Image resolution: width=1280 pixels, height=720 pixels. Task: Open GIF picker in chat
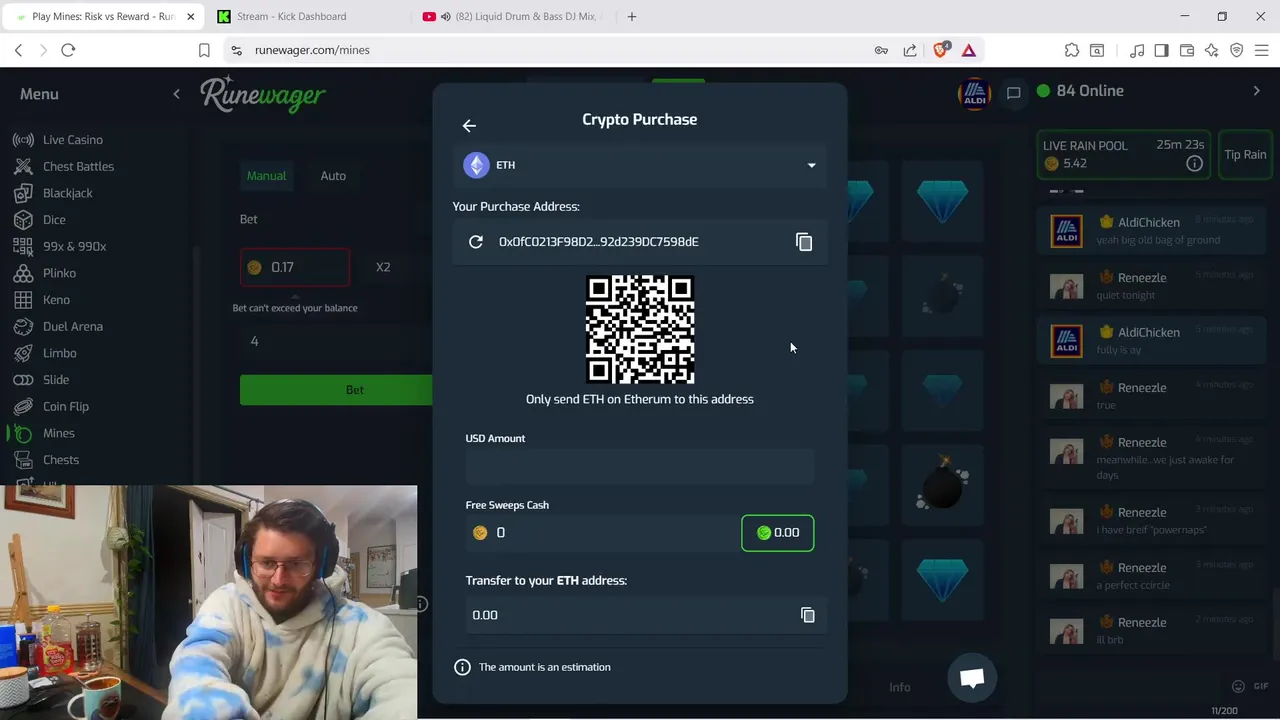coord(1261,686)
